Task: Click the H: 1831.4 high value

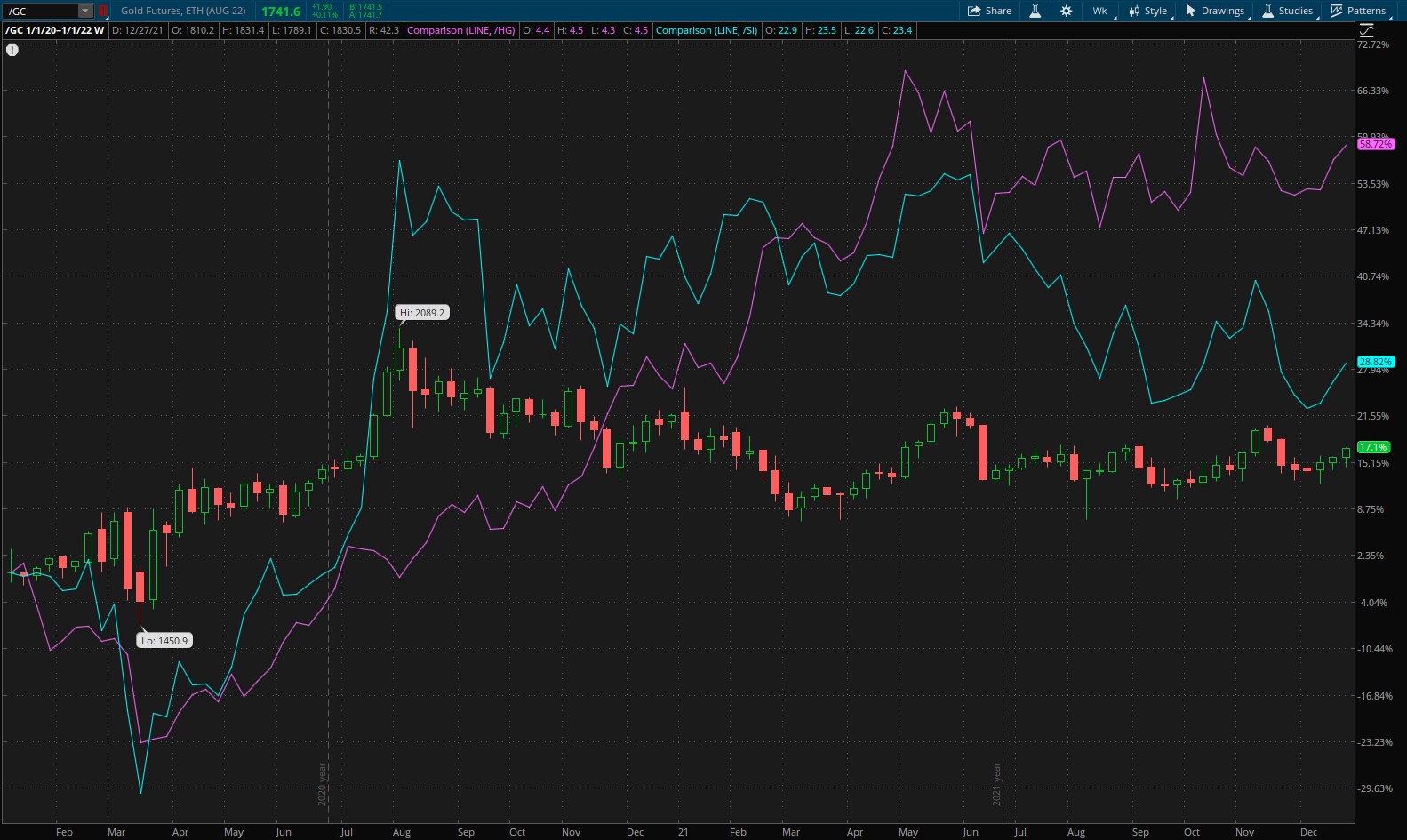Action: click(243, 30)
